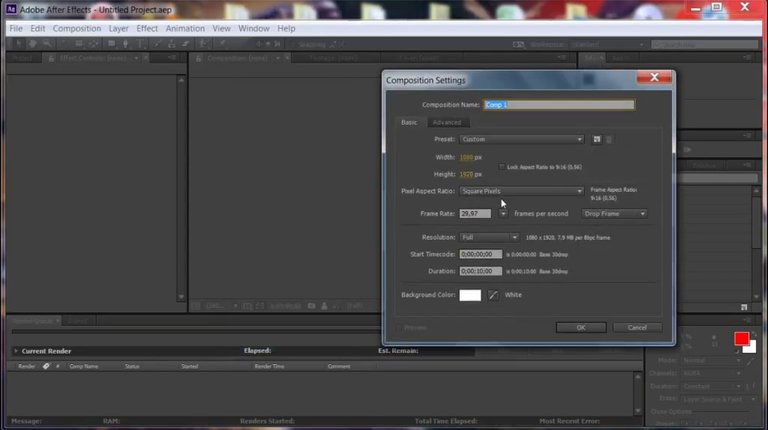Viewport: 768px width, 430px height.
Task: Click the lock icon on Effect Controls panel
Action: click(x=51, y=58)
